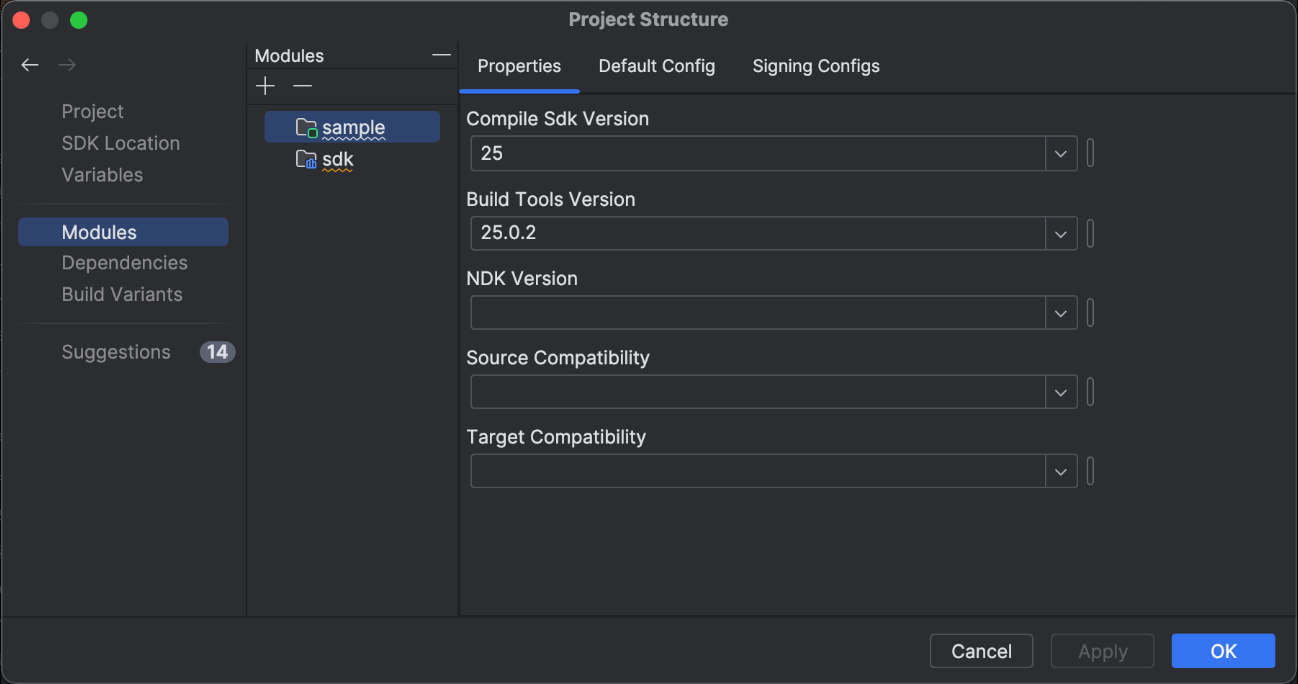
Task: Select the sample module folder icon
Action: [x=306, y=128]
